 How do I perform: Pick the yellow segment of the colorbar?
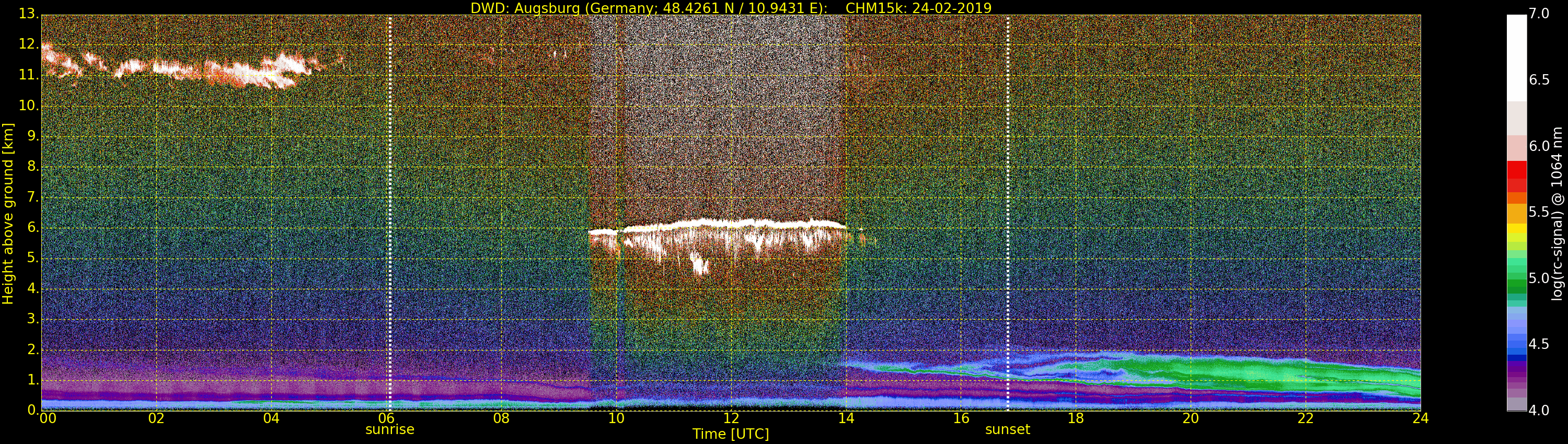point(1516,229)
